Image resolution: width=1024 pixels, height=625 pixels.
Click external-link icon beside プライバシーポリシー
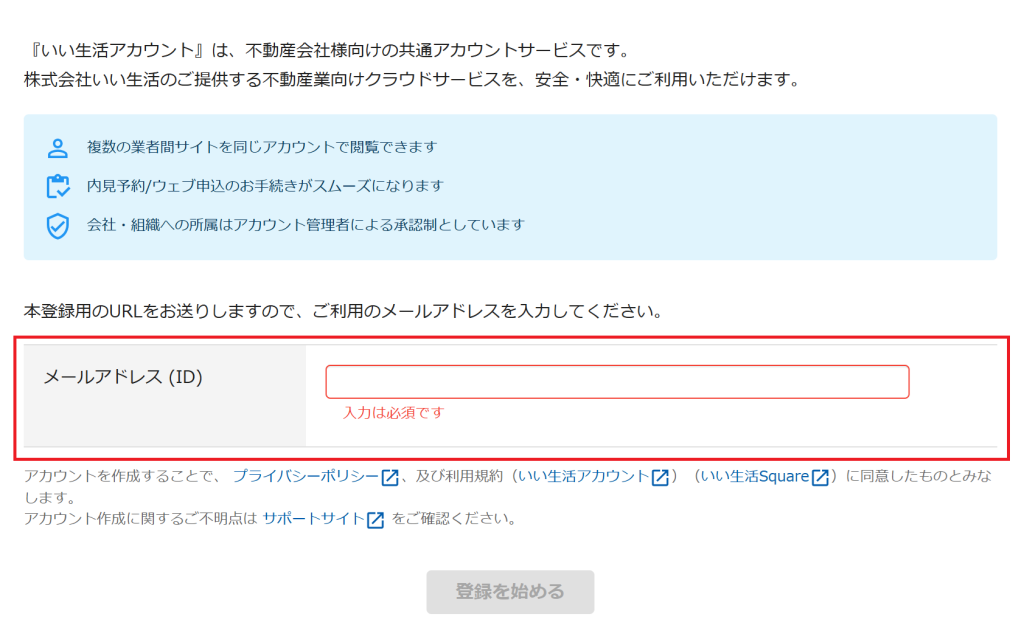pos(390,477)
